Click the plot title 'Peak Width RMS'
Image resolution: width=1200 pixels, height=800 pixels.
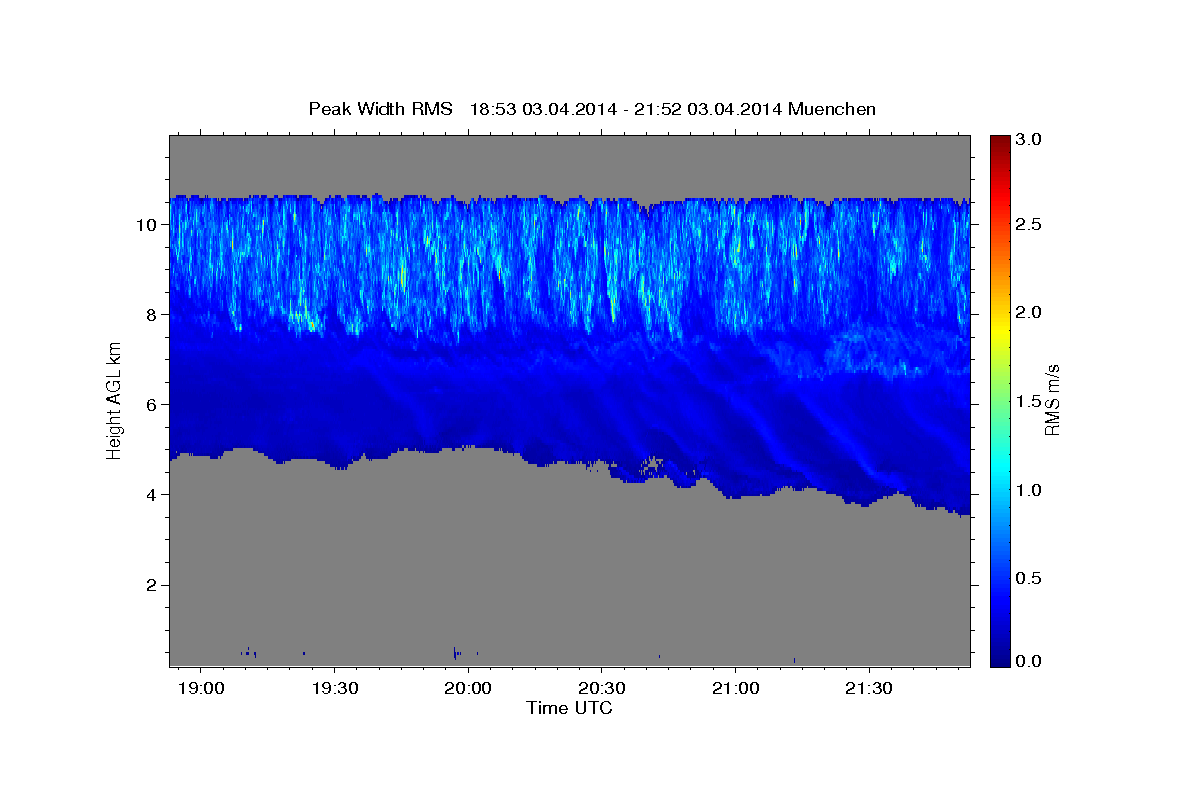coord(380,109)
